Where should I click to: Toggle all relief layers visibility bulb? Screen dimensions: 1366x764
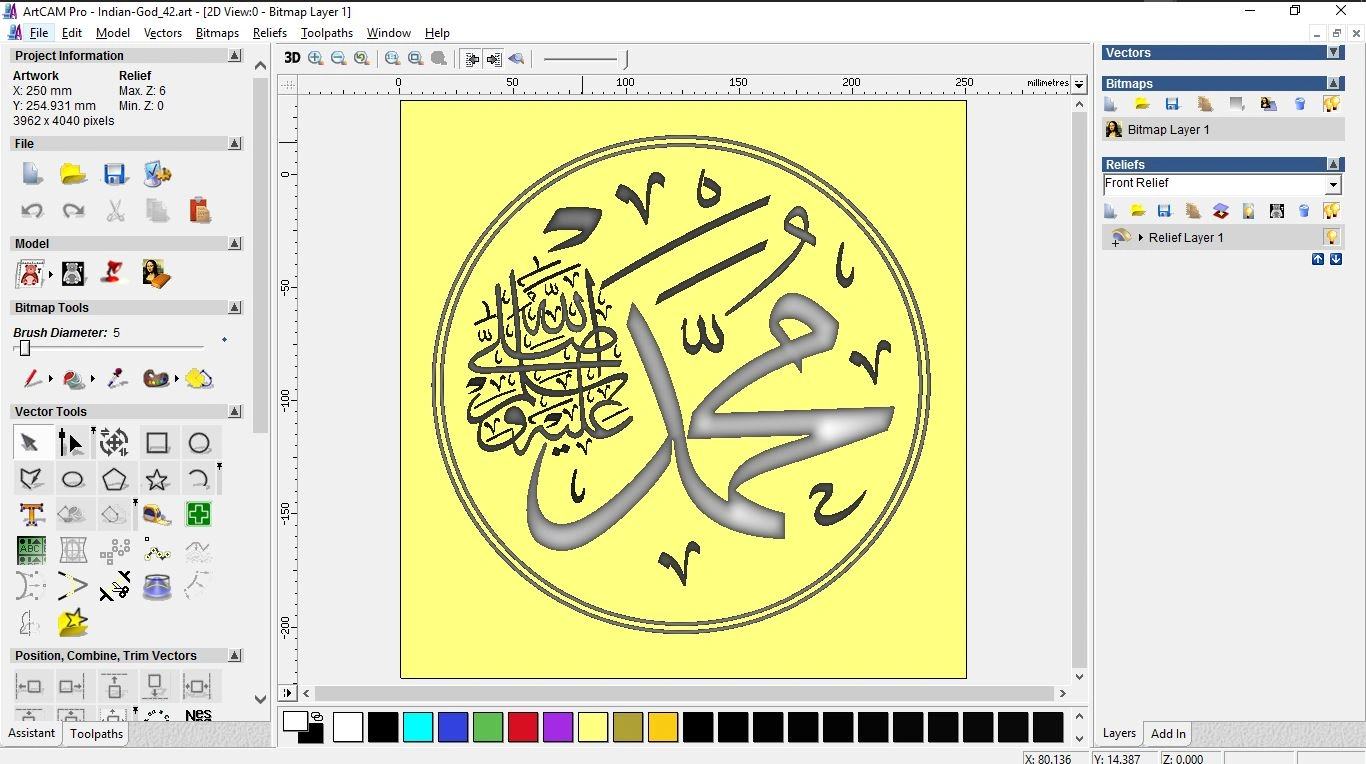click(x=1331, y=211)
